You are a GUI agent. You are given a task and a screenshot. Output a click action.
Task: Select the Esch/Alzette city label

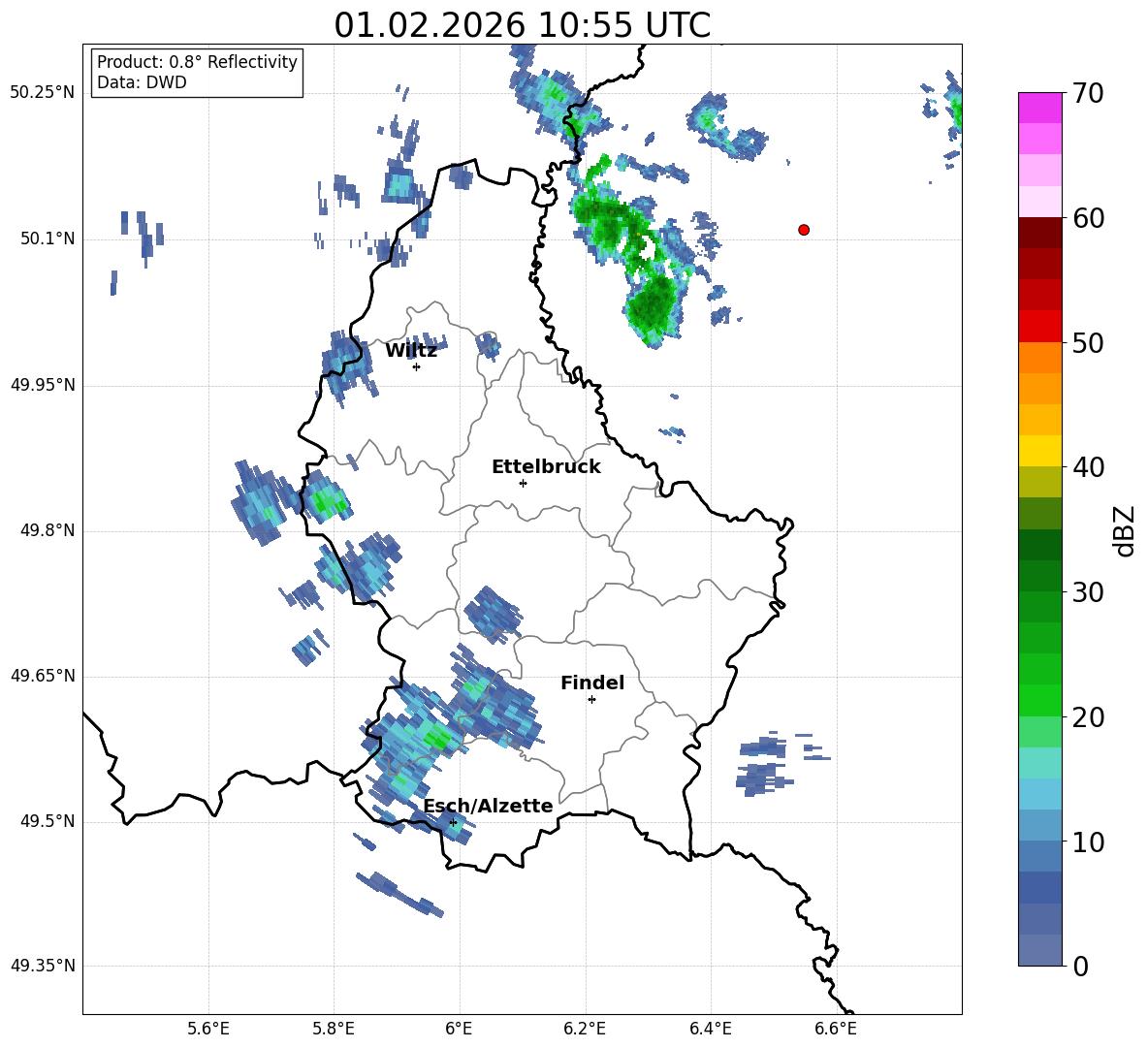pos(489,806)
